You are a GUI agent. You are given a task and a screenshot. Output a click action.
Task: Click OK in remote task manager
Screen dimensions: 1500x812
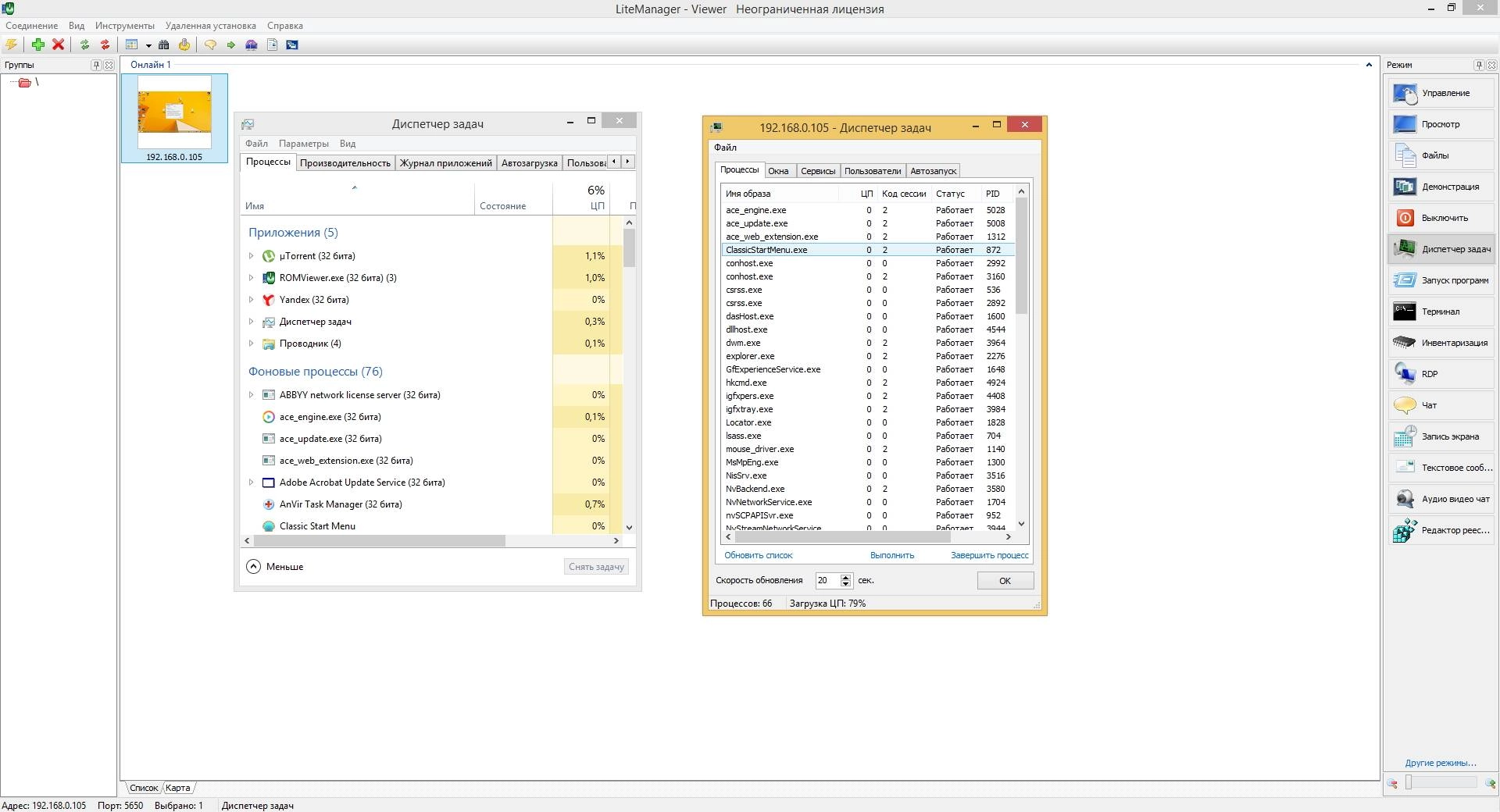1005,581
